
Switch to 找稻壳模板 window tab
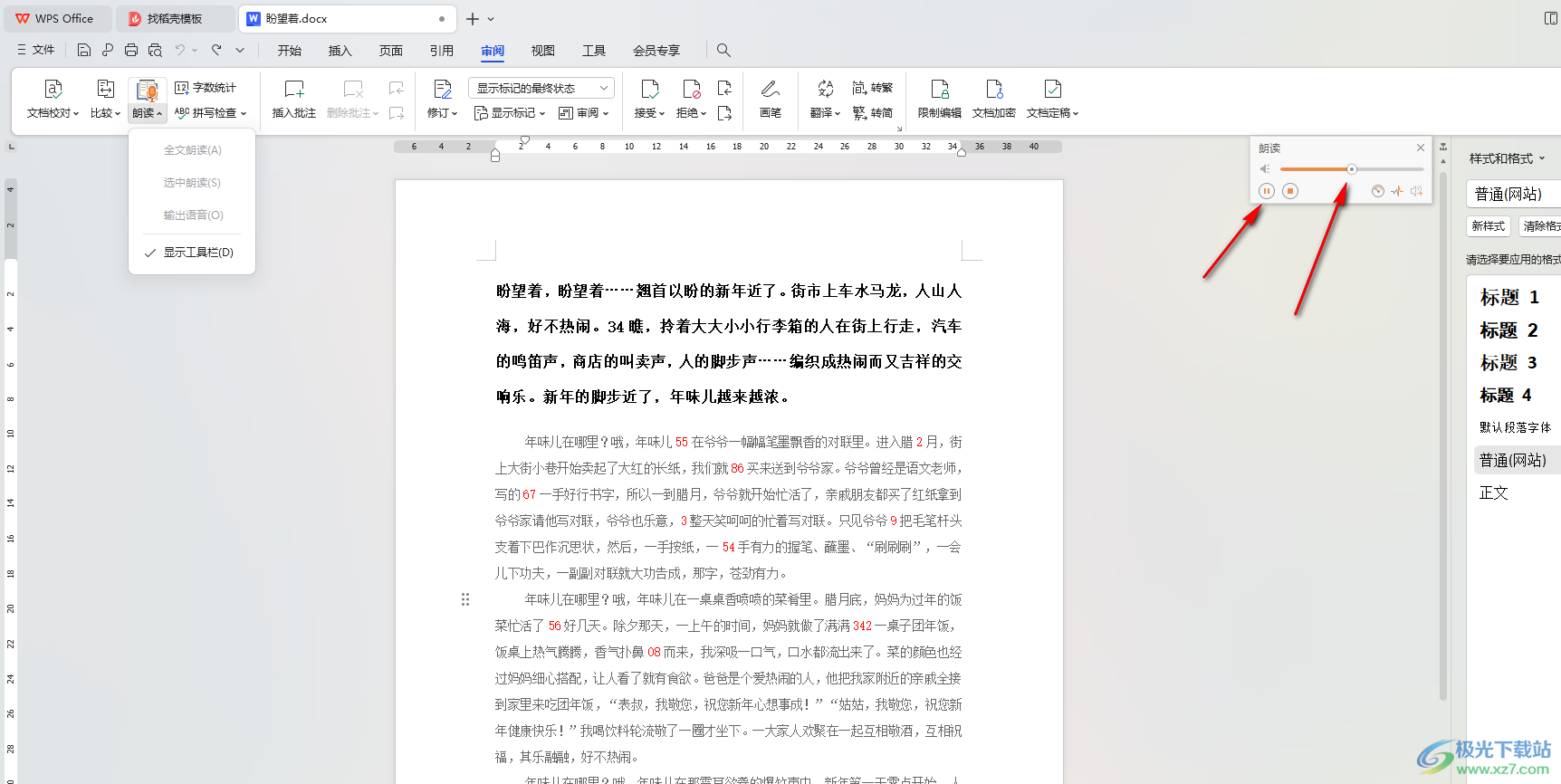tap(175, 18)
